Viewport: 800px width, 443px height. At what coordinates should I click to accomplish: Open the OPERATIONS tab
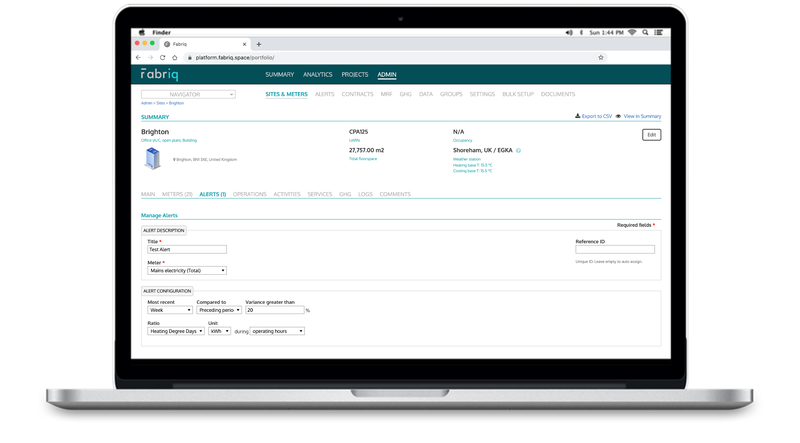click(x=249, y=194)
